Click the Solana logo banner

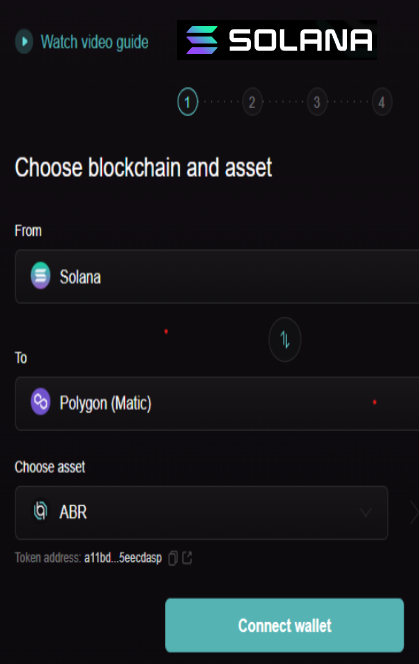tap(277, 40)
